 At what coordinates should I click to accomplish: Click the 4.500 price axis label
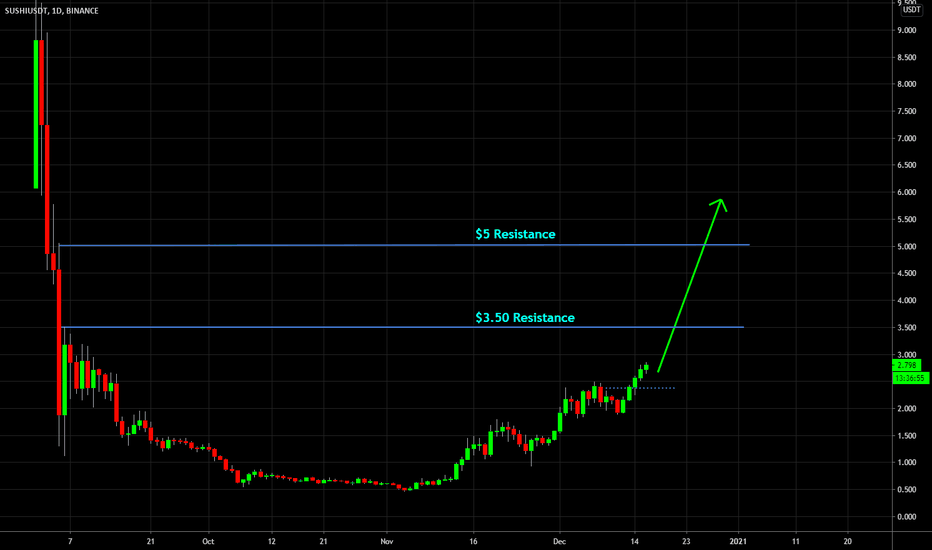(906, 274)
